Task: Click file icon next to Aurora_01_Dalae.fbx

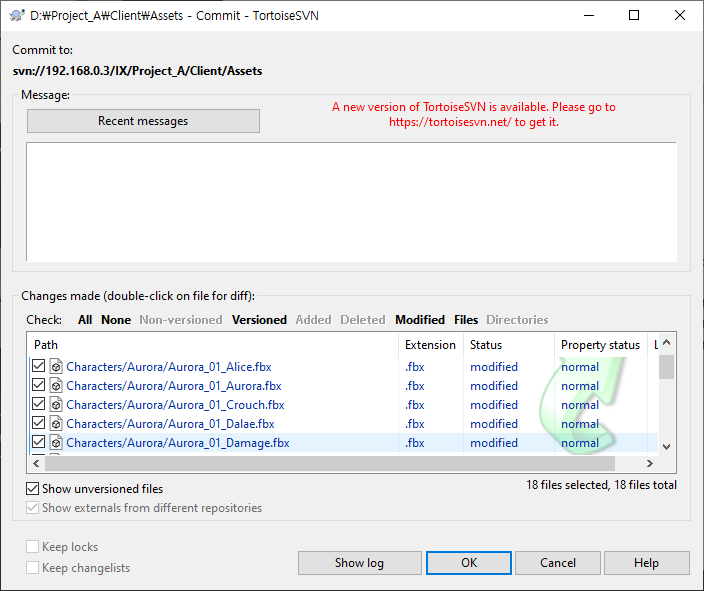Action: tap(57, 424)
